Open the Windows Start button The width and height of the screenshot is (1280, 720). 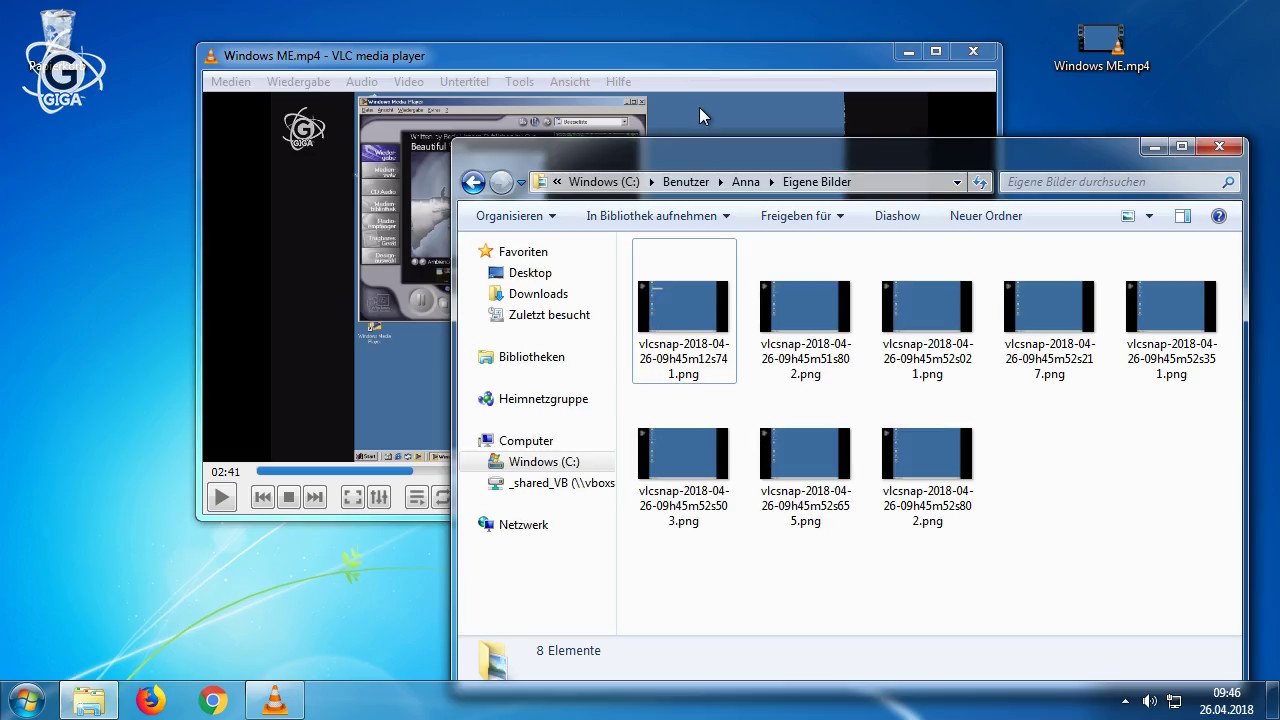(26, 700)
